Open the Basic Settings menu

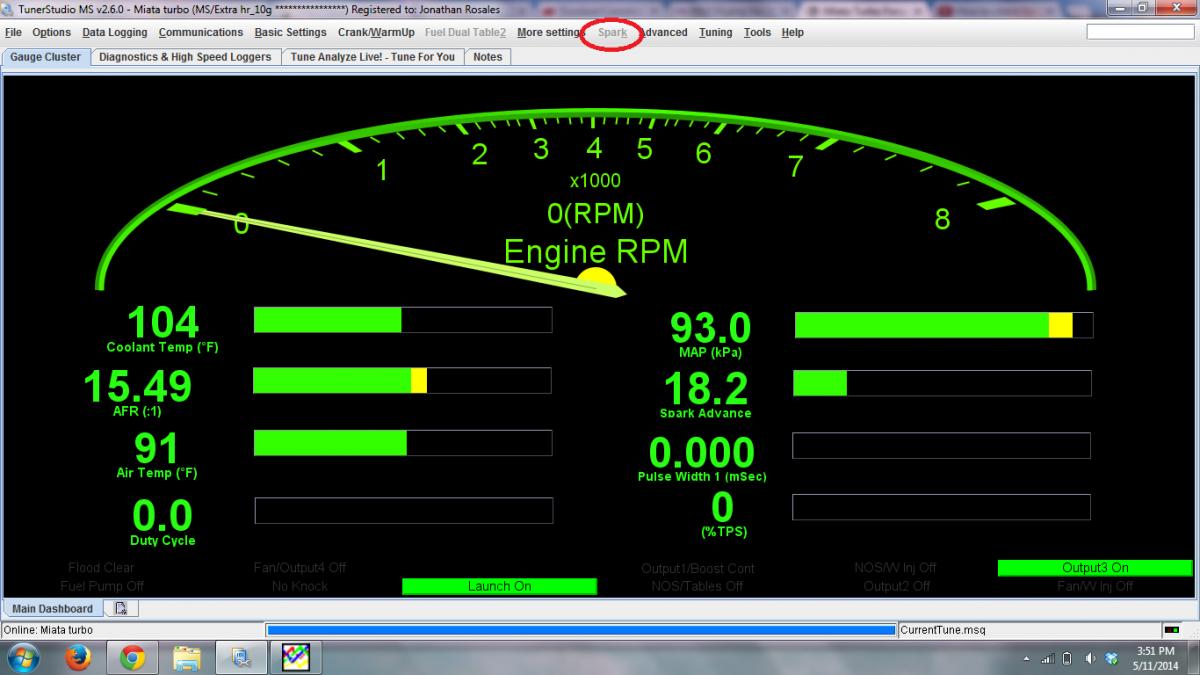click(290, 32)
